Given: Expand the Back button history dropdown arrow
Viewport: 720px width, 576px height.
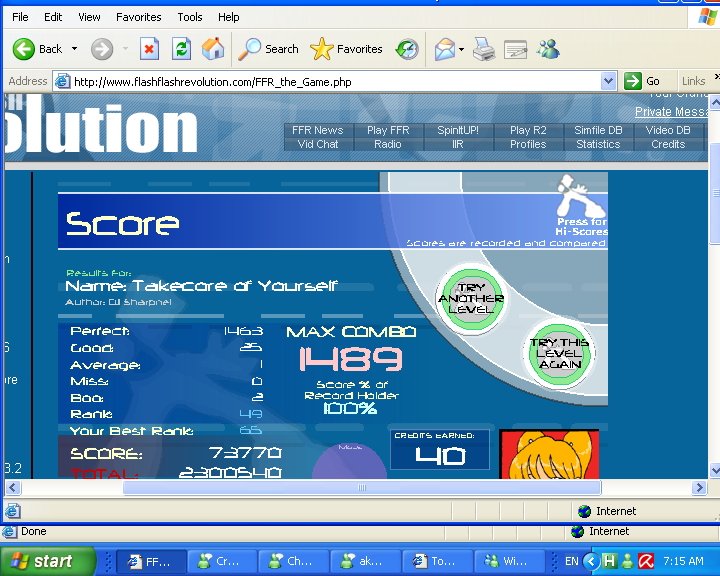Looking at the screenshot, I should point(74,49).
